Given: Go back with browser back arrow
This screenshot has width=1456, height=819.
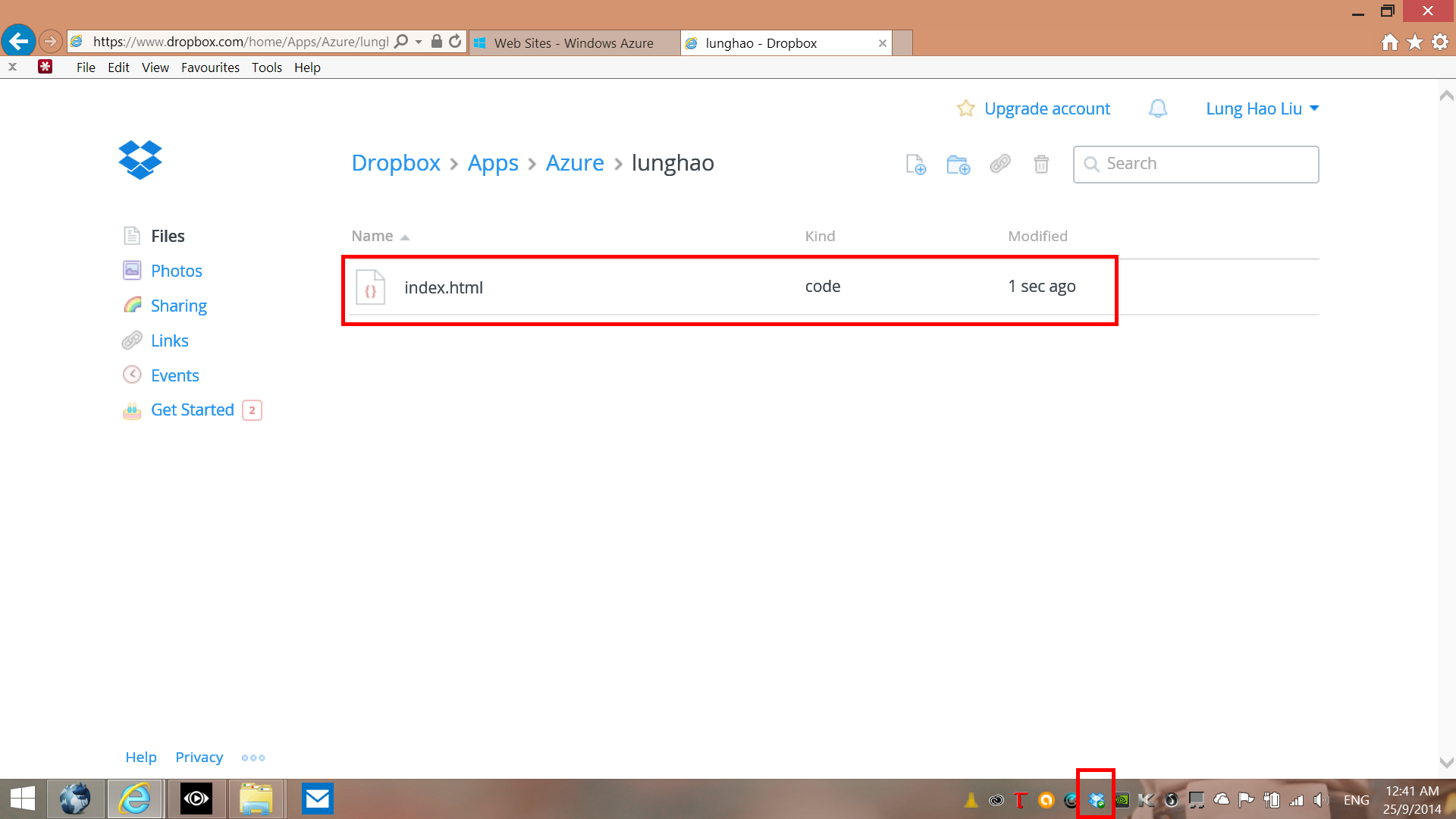Looking at the screenshot, I should [18, 41].
